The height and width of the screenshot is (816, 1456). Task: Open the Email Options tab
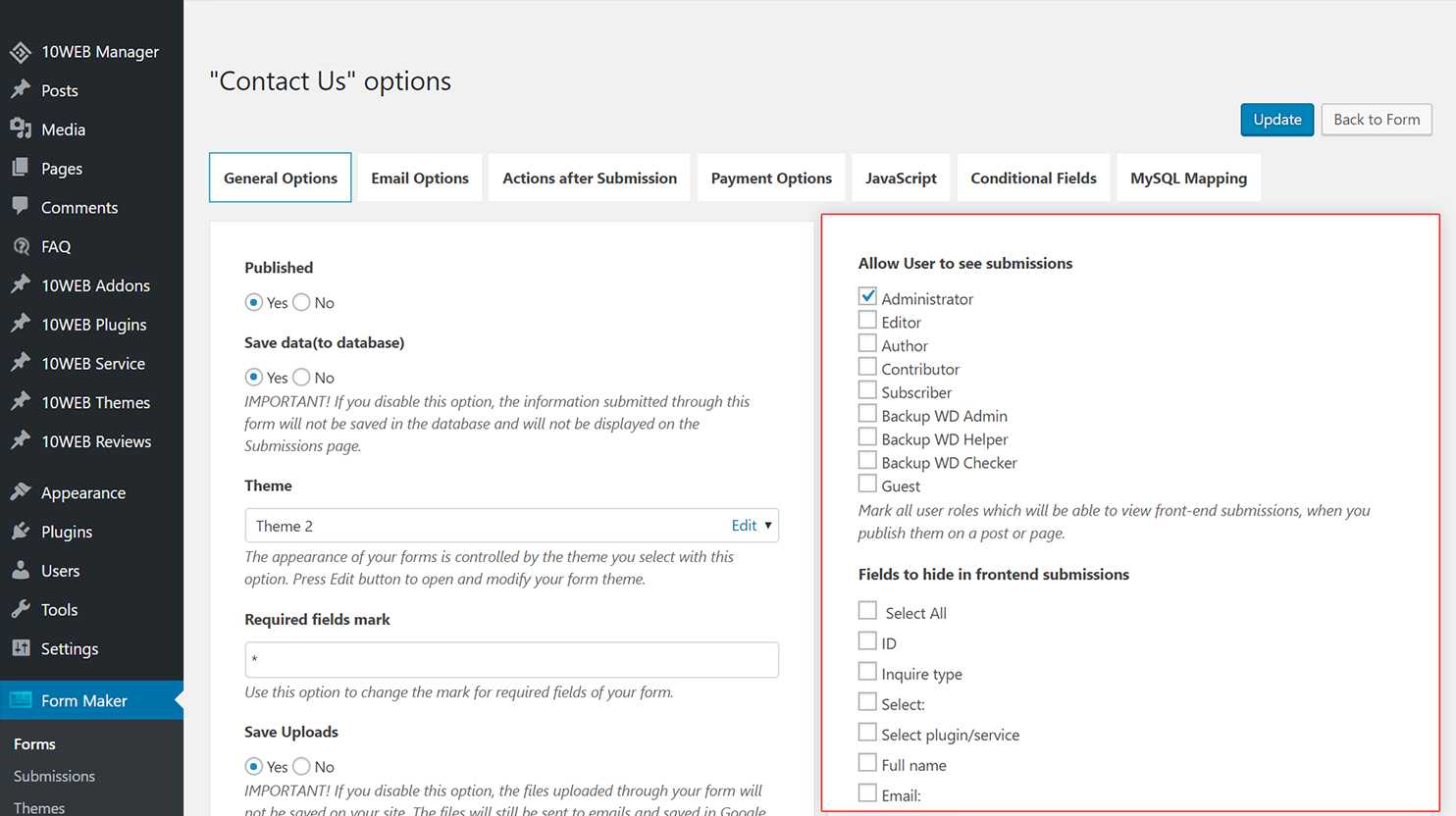click(420, 178)
